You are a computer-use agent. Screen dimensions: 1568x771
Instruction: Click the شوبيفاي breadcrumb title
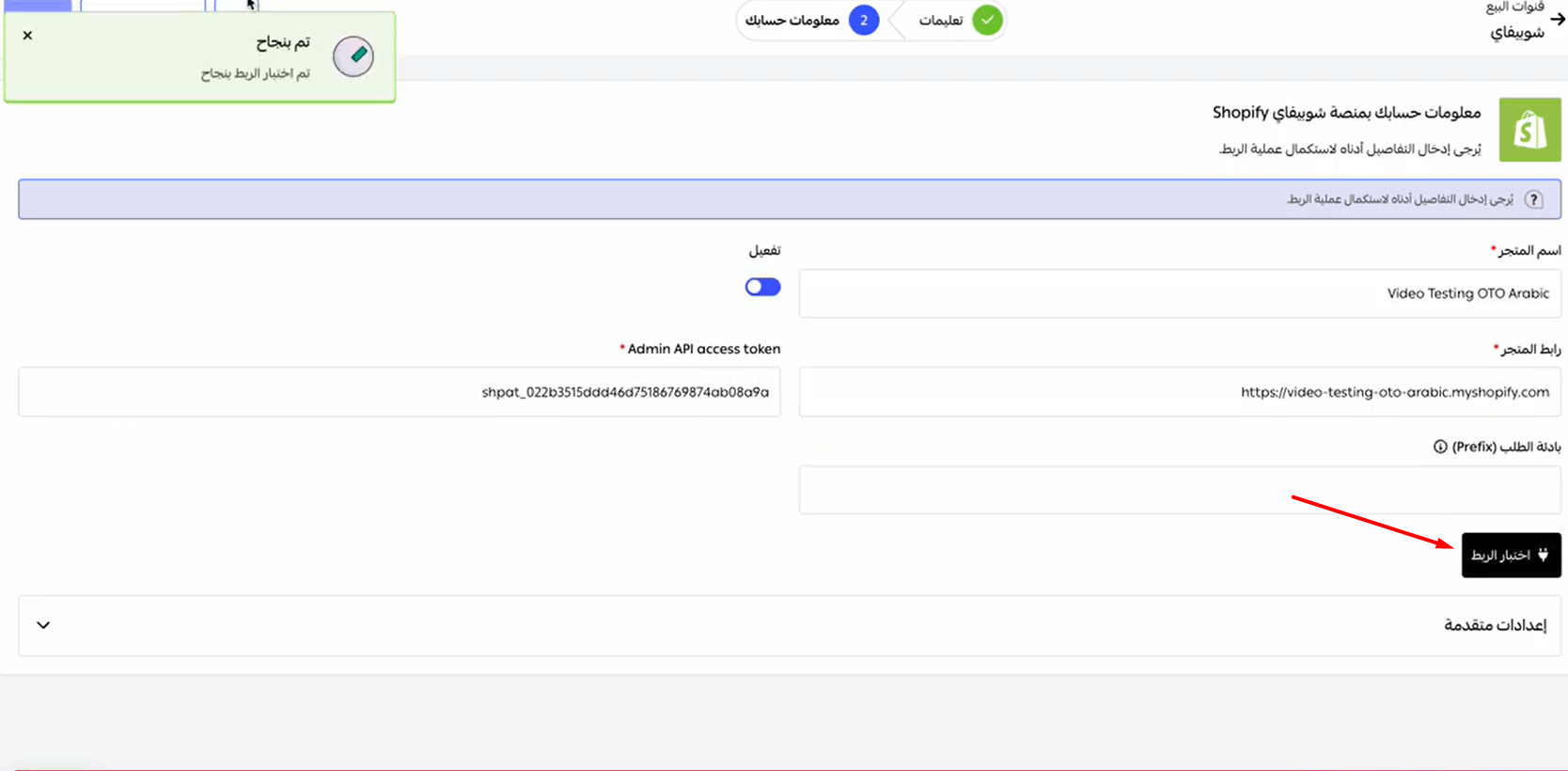point(1516,33)
